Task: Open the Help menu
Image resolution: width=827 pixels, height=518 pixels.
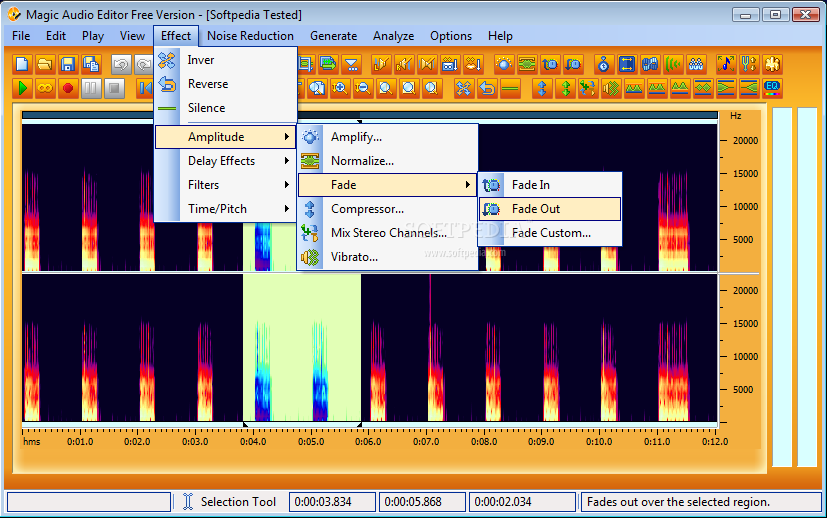Action: (500, 36)
